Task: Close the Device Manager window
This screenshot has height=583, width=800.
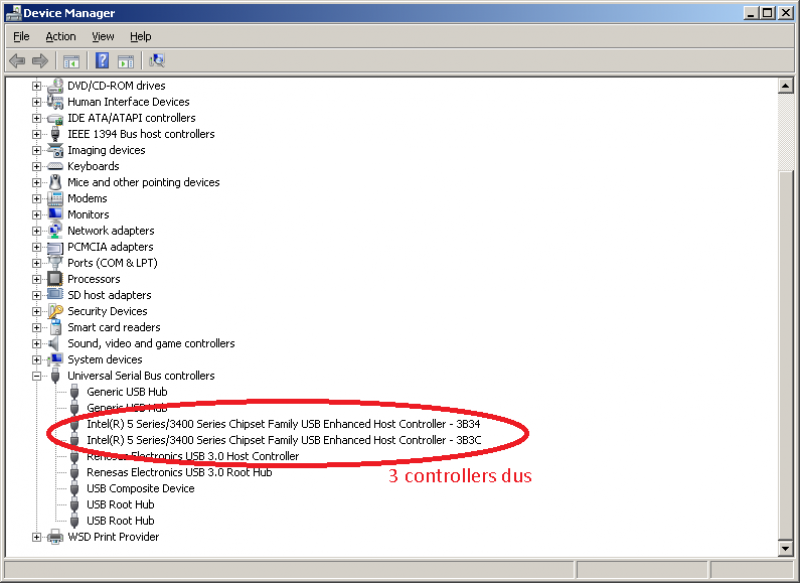Action: (785, 13)
